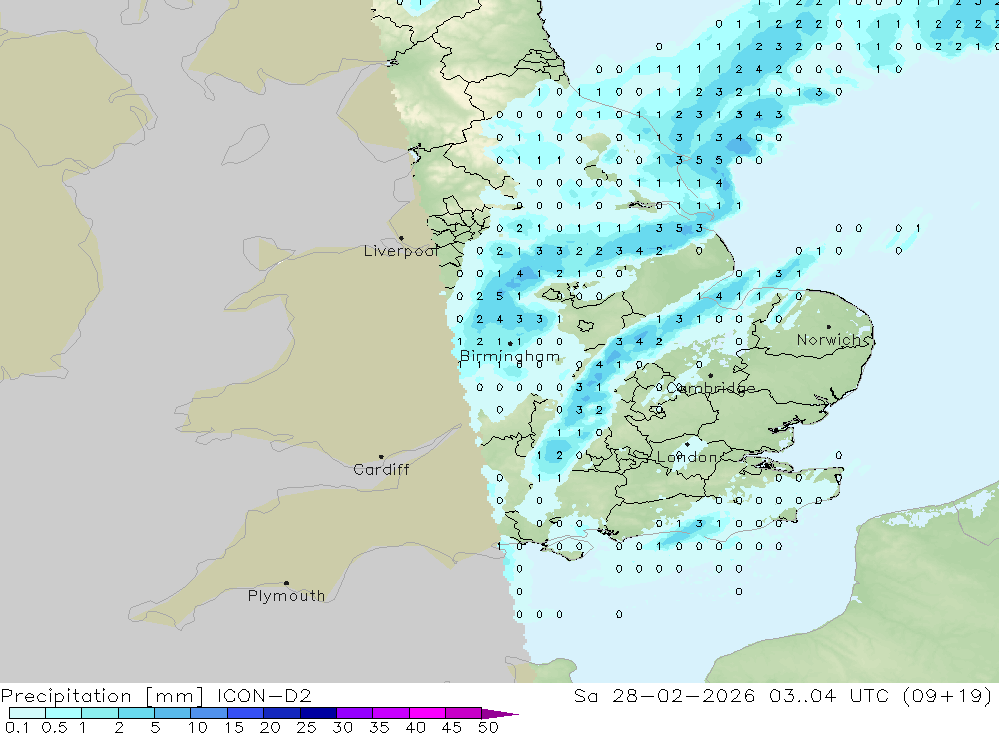Click the Norwich city marker dot
Screen dimensions: 1000x733
coord(828,327)
